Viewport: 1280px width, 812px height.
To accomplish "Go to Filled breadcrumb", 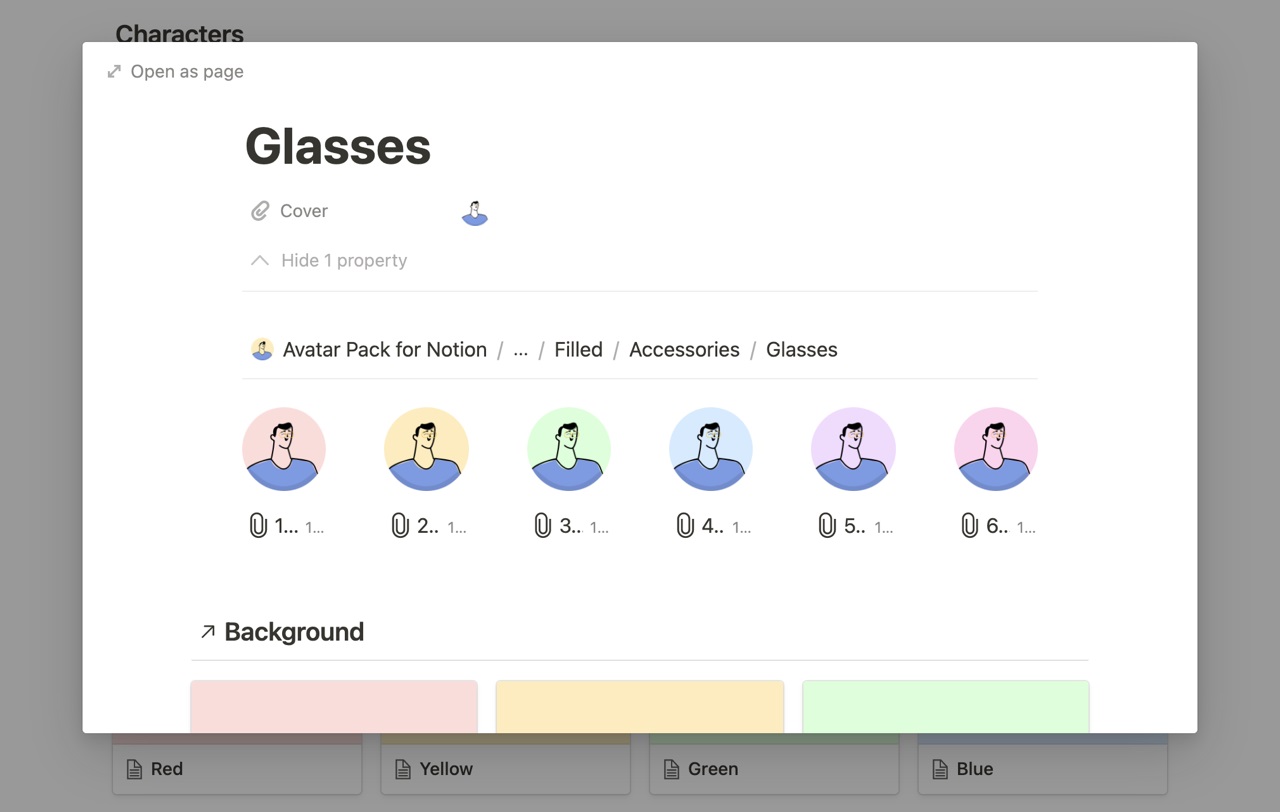I will point(578,349).
